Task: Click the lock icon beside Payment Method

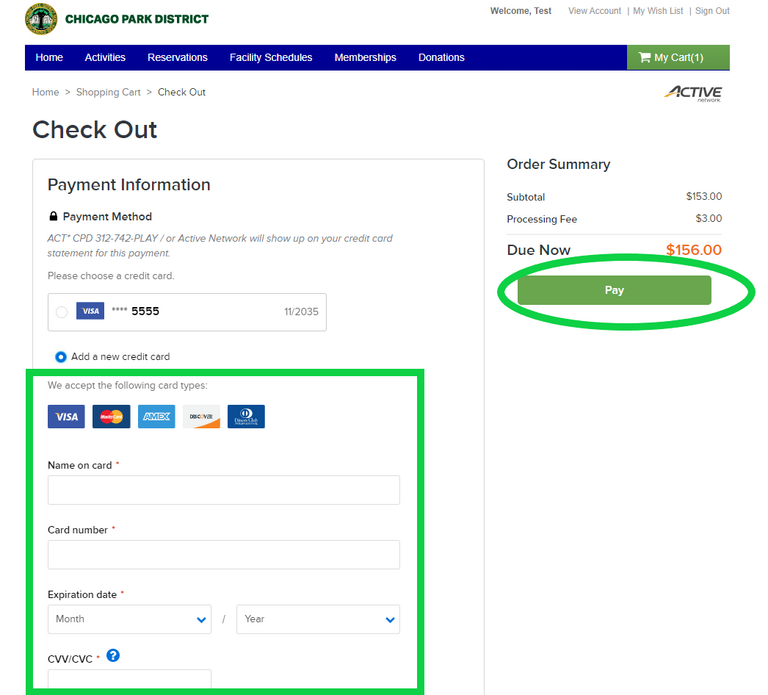Action: [53, 216]
